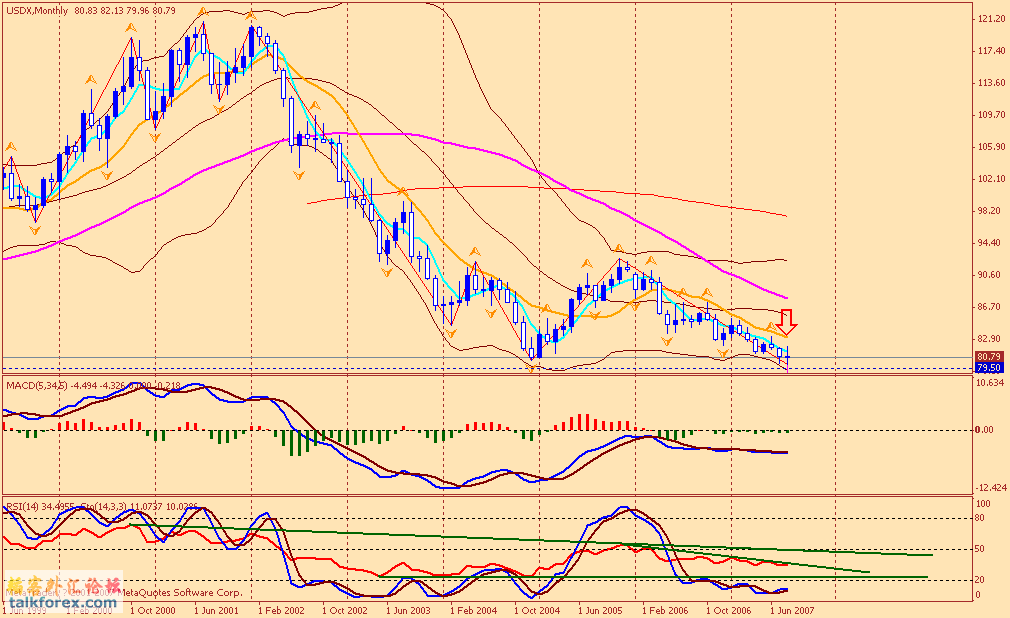This screenshot has width=1010, height=618.
Task: Select the USDX,Monthly chart title
Action: coord(38,10)
